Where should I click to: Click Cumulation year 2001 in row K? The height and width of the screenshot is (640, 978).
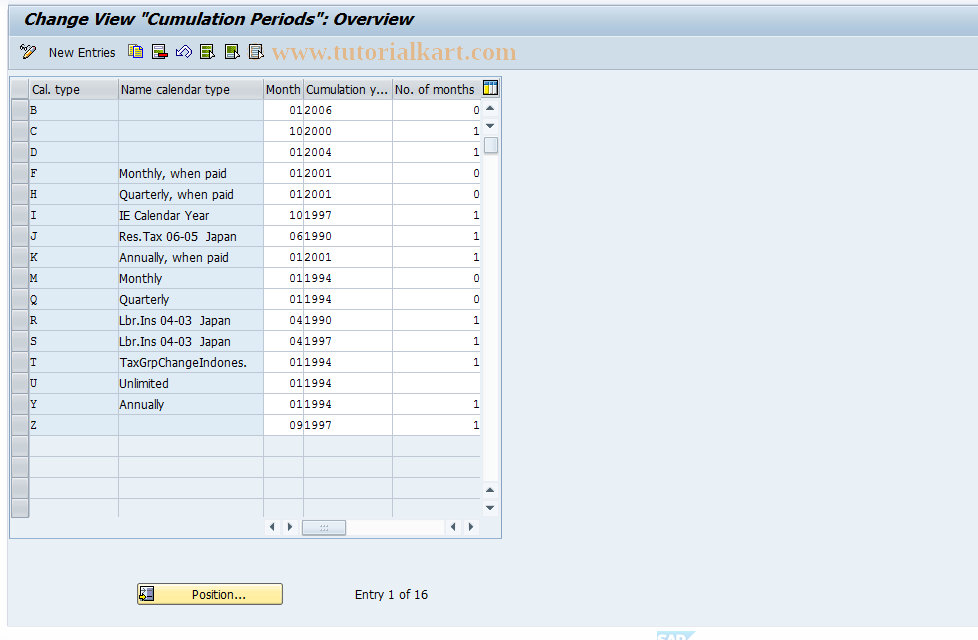click(x=348, y=258)
